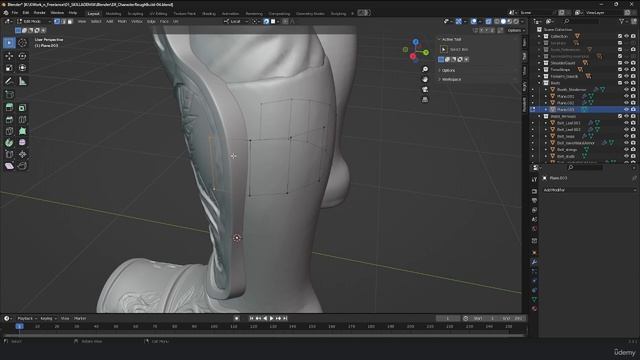Screen dimensions: 640x360
Task: Toggle ShoulderGuard collection eye icon
Action: coord(626,63)
